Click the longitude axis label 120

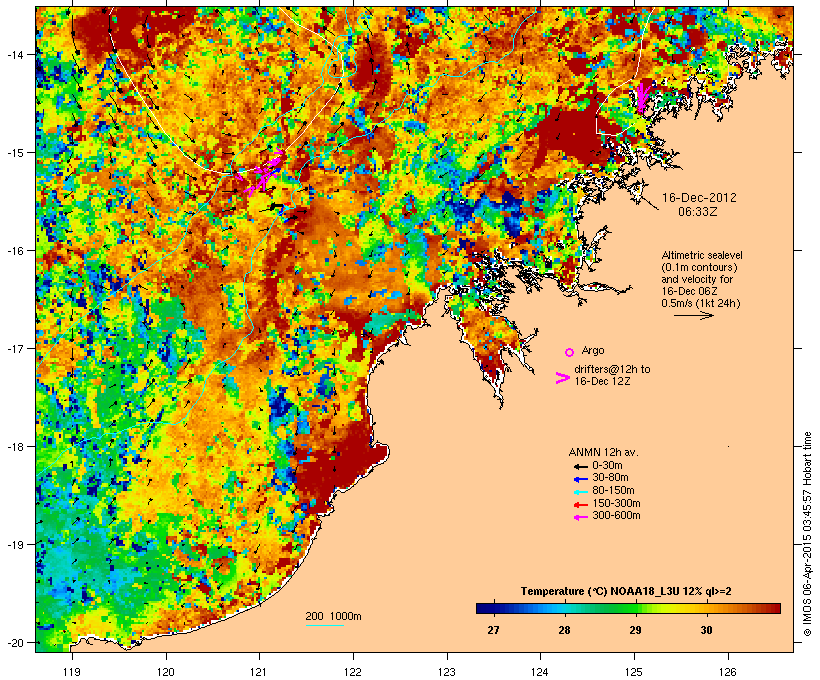click(x=166, y=672)
